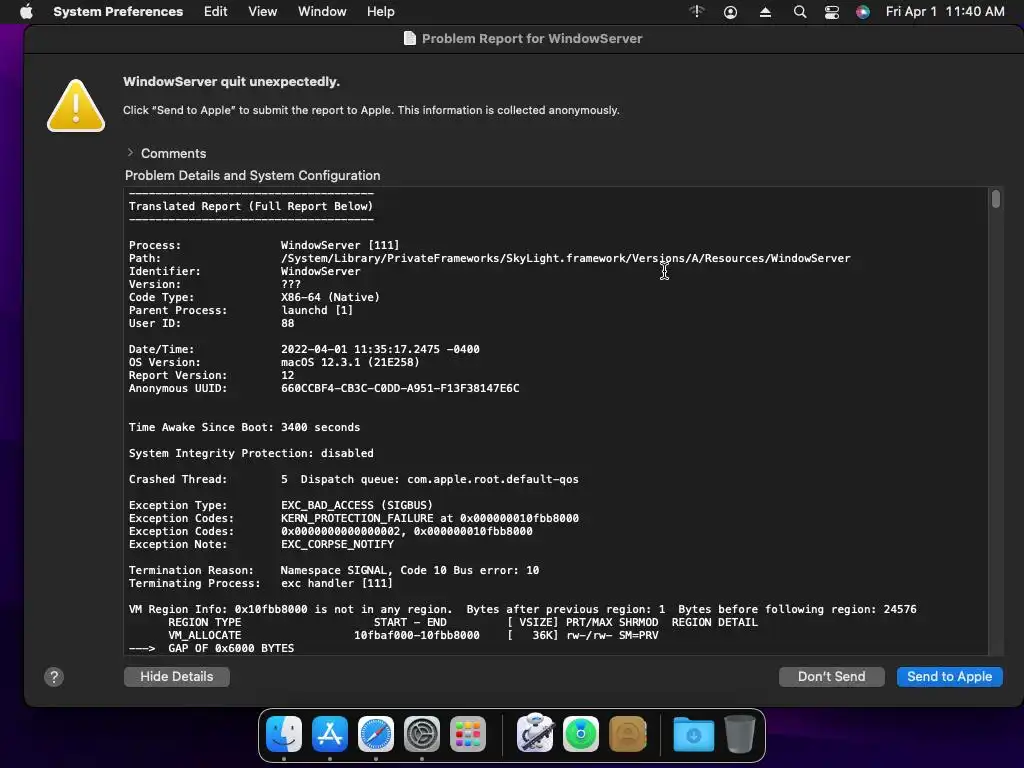
Task: Open Safari from the Dock
Action: (376, 733)
